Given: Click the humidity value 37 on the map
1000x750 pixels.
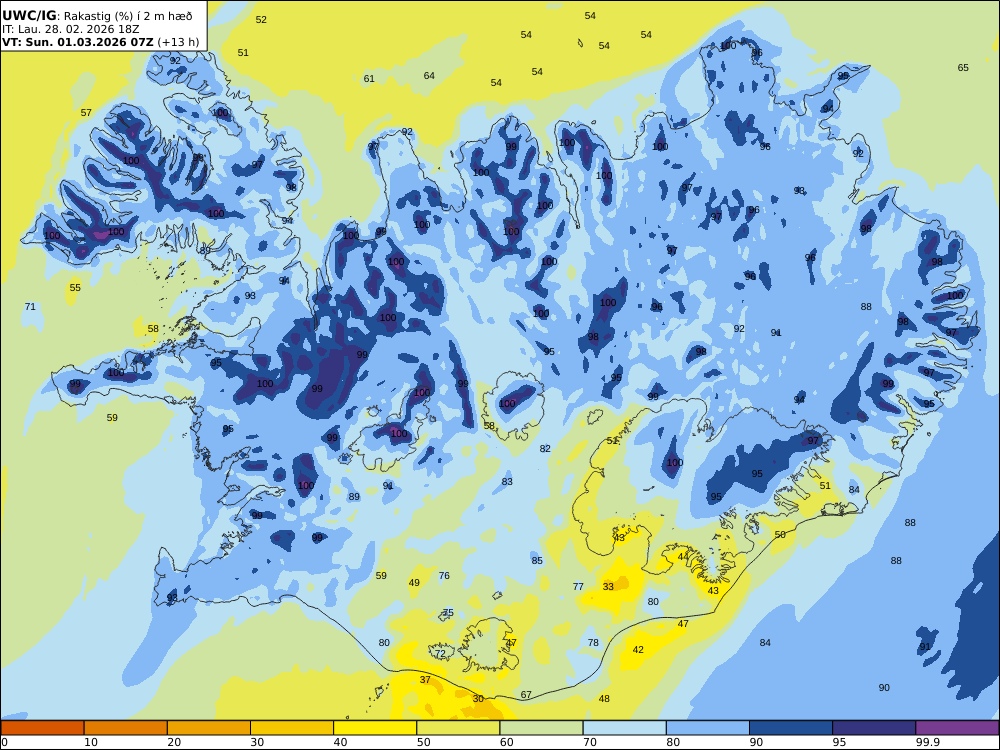Looking at the screenshot, I should (x=425, y=680).
